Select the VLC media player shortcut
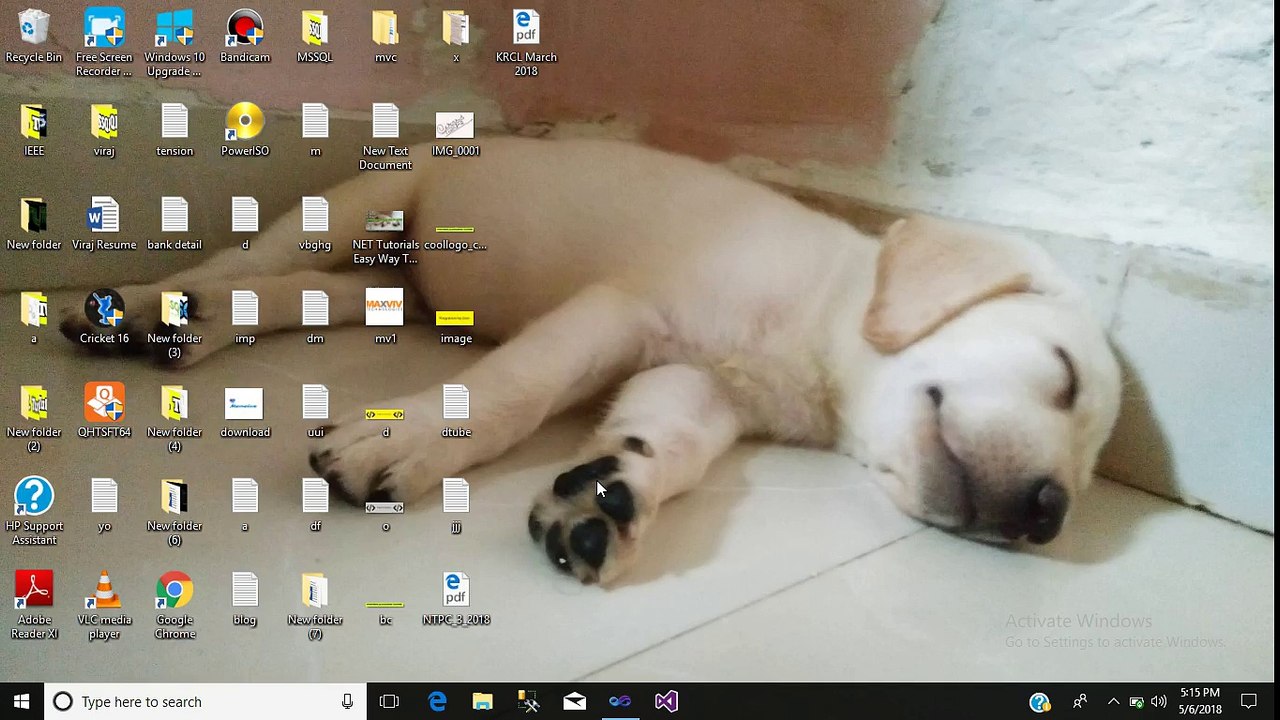Screen dimensions: 1280x720 click(104, 602)
